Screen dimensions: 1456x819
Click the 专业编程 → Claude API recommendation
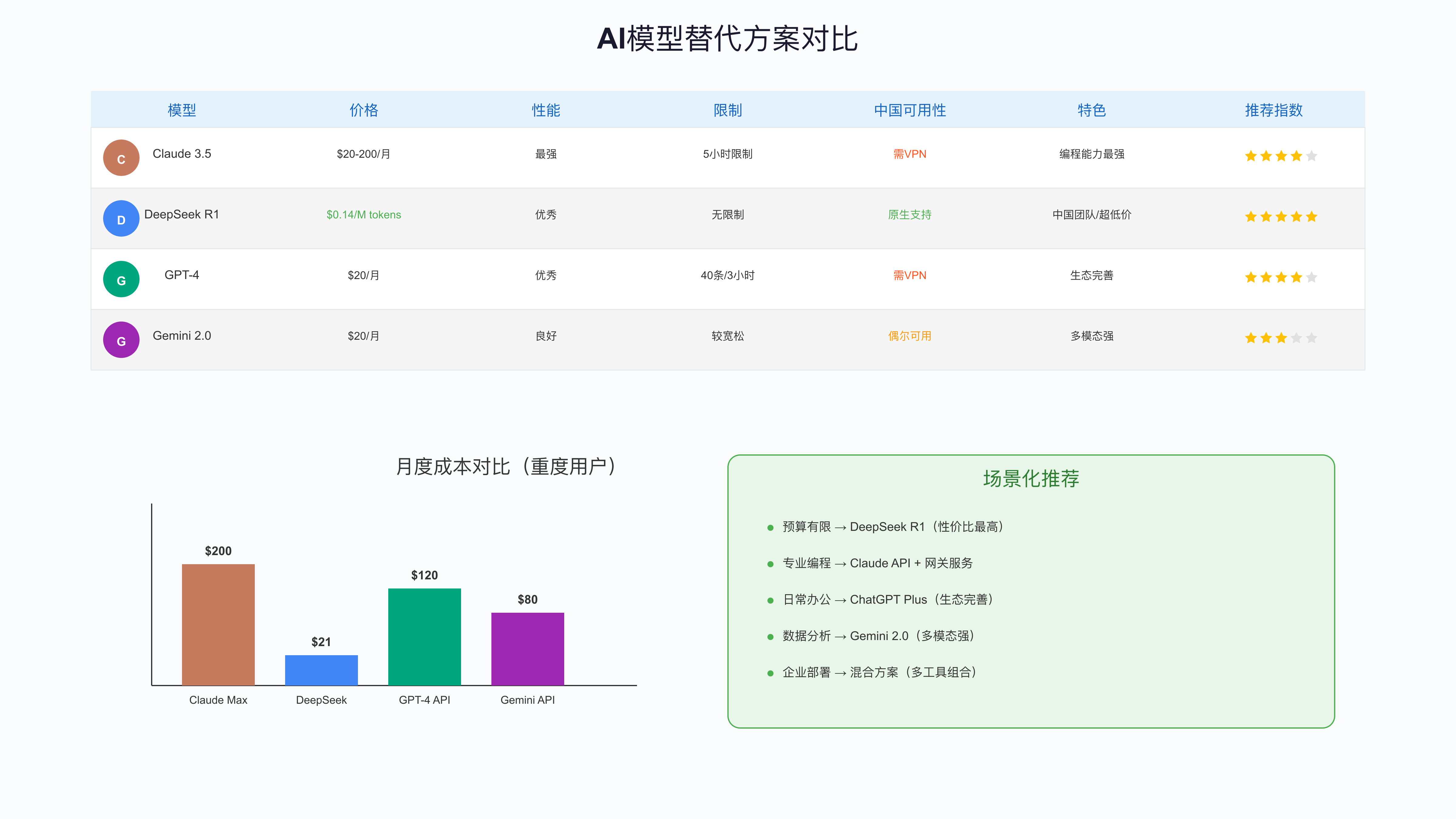point(877,564)
